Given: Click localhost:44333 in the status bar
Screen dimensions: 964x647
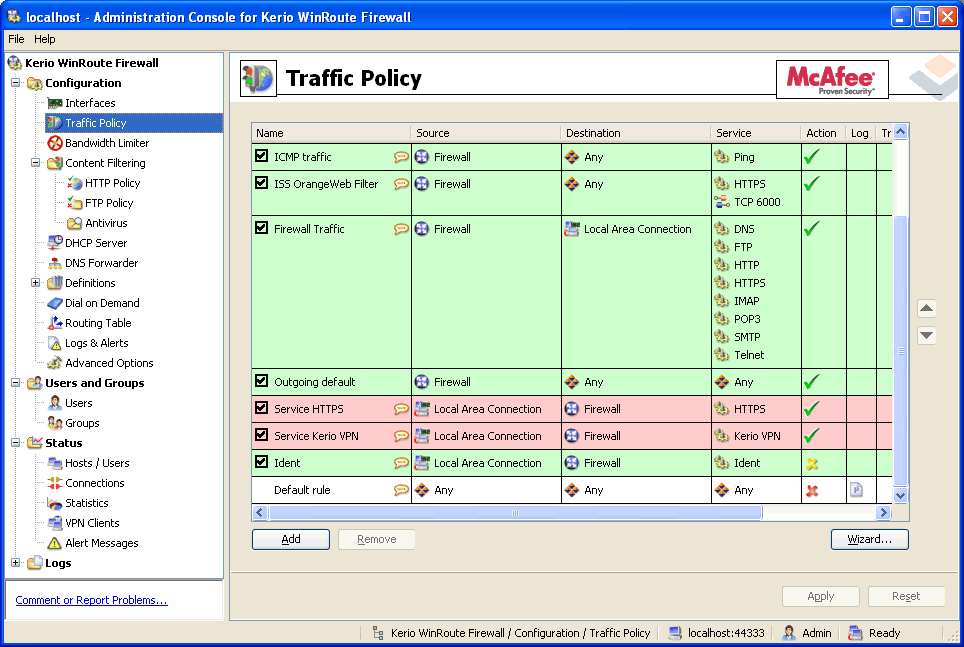Looking at the screenshot, I should coord(717,633).
